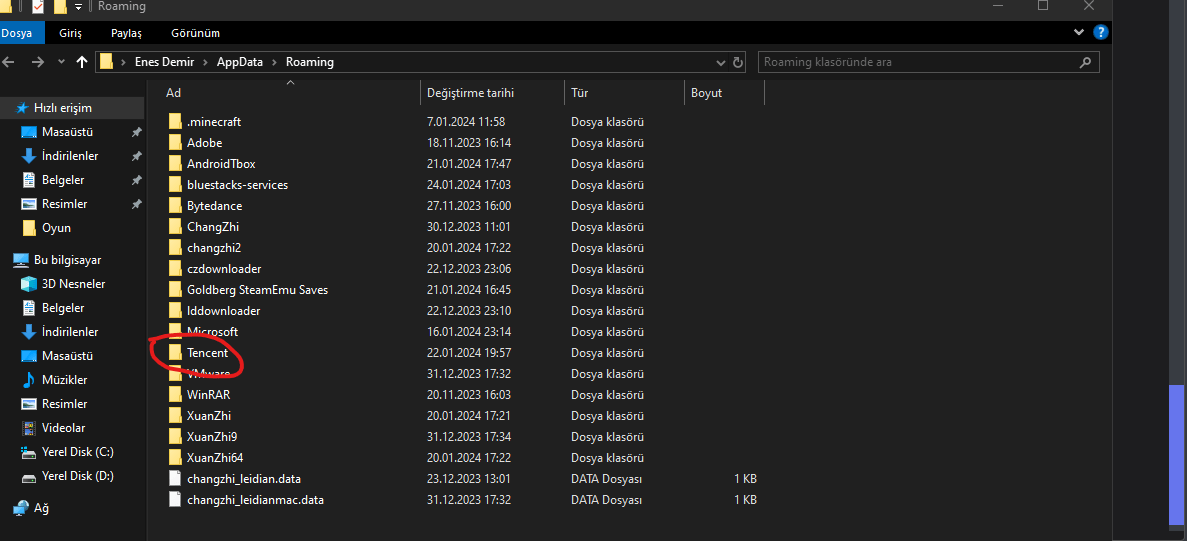Screen dimensions: 1187x541
Task: Click date 7.01.2024 11:58 cell
Action: (466, 121)
